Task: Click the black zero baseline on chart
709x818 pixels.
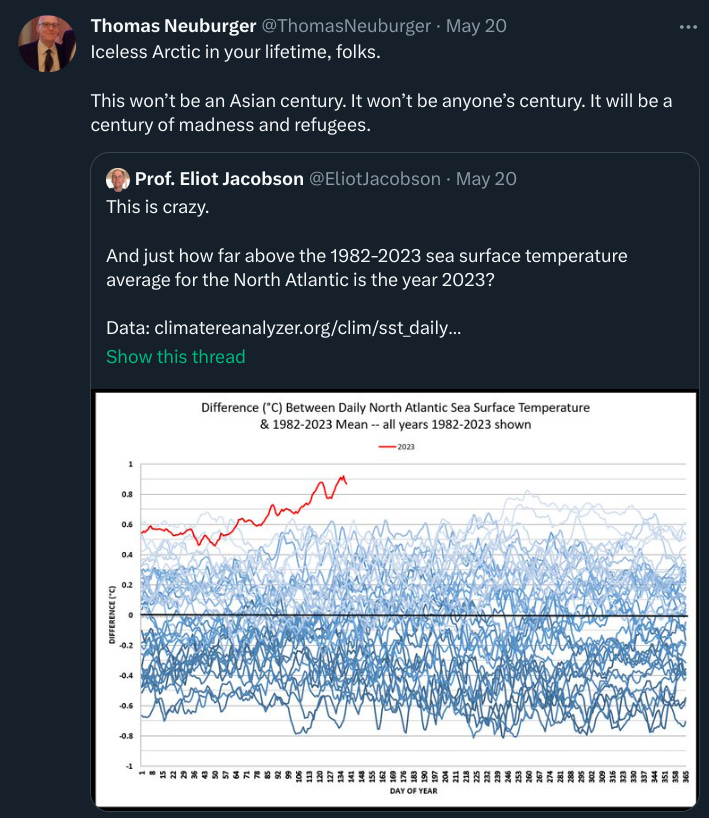Action: click(x=414, y=616)
